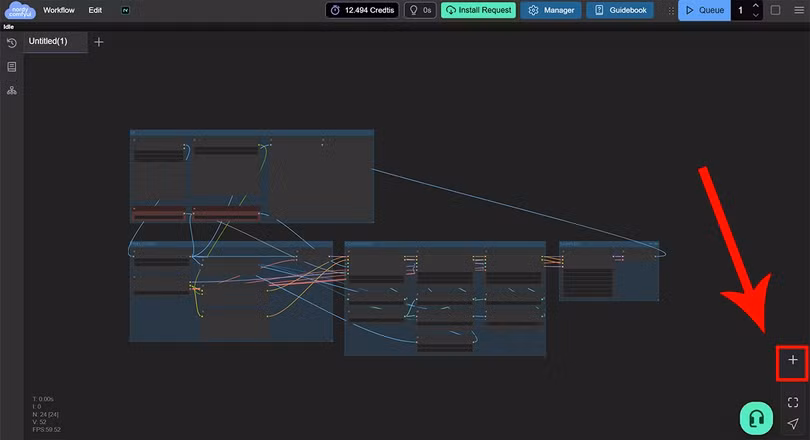810x440 pixels.
Task: Add a new workflow tab
Action: coord(98,42)
